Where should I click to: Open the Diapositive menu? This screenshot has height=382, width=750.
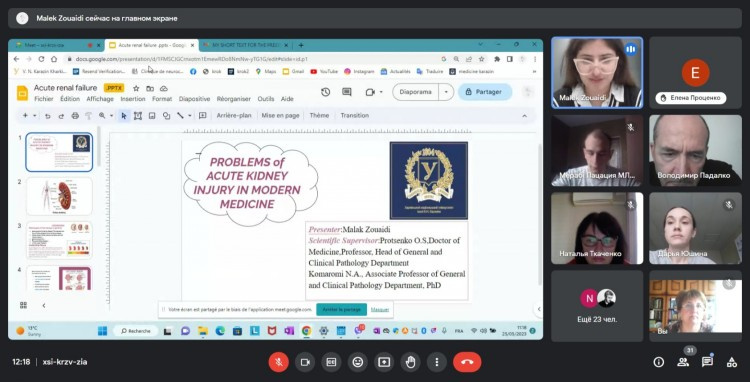(x=194, y=99)
